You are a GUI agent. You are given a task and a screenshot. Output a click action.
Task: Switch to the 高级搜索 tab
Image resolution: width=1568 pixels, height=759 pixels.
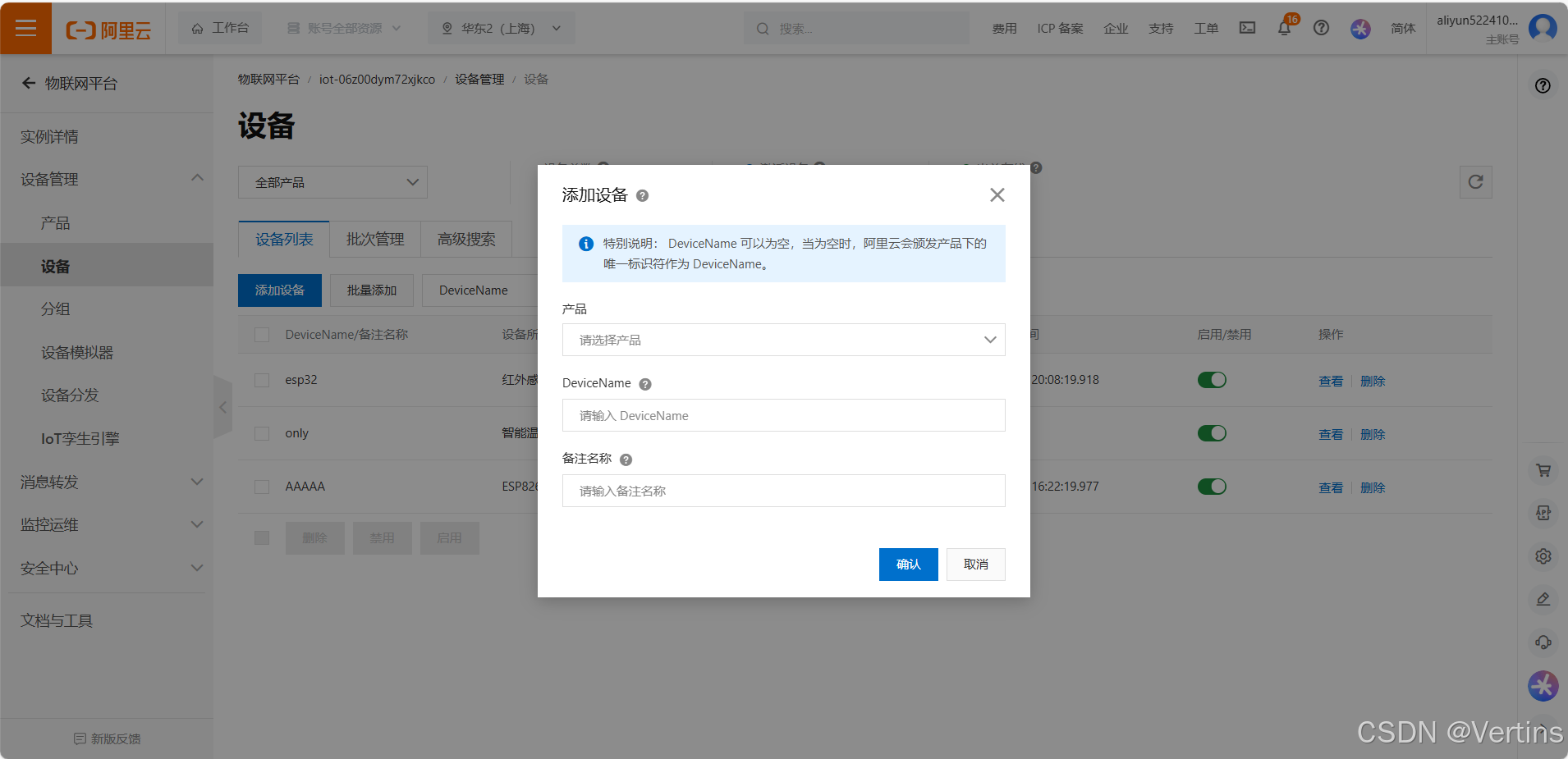click(466, 239)
